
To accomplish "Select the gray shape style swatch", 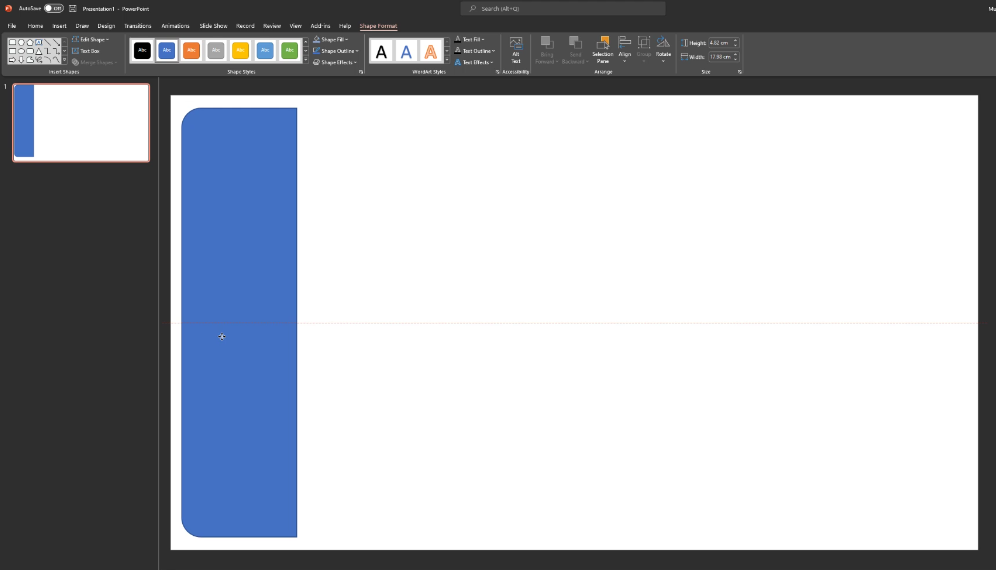I will pos(216,50).
